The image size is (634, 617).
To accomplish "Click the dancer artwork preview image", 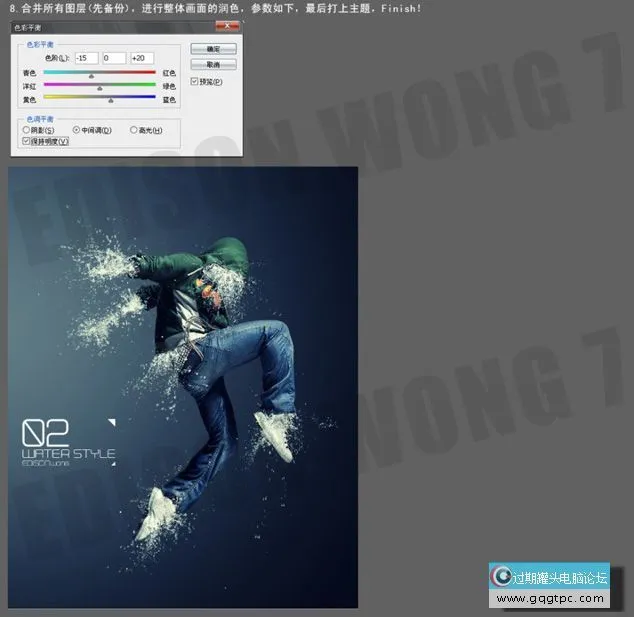I will (x=183, y=387).
